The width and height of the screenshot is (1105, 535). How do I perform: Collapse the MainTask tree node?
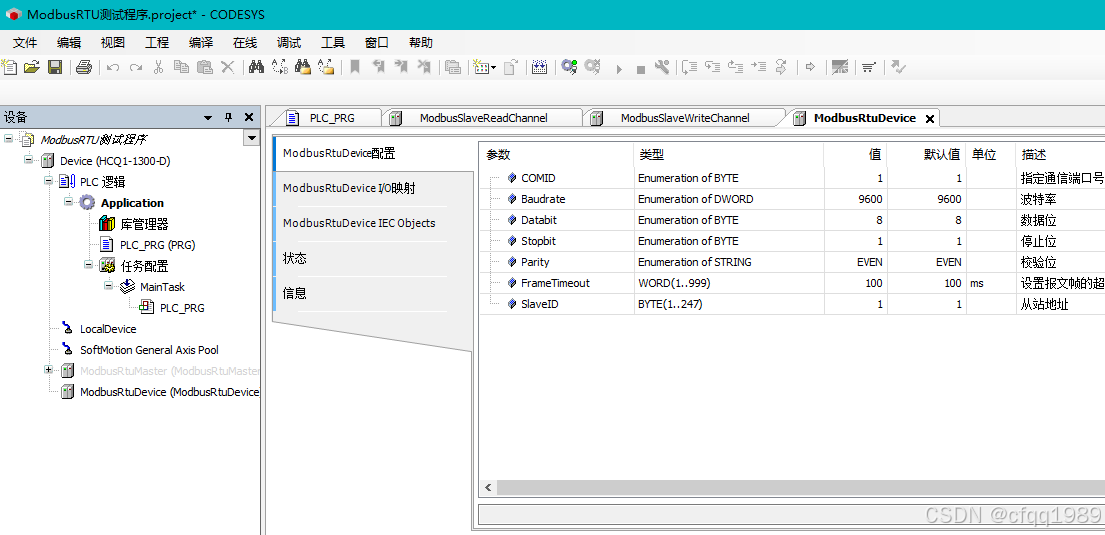109,285
